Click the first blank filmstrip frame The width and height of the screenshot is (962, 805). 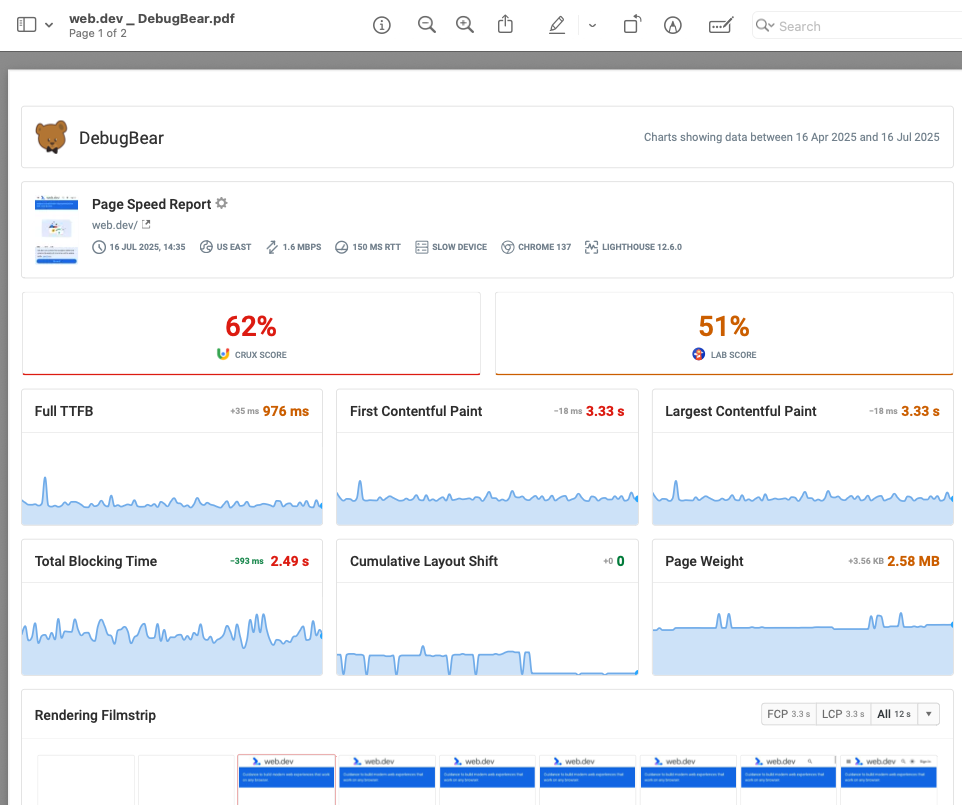(x=86, y=780)
